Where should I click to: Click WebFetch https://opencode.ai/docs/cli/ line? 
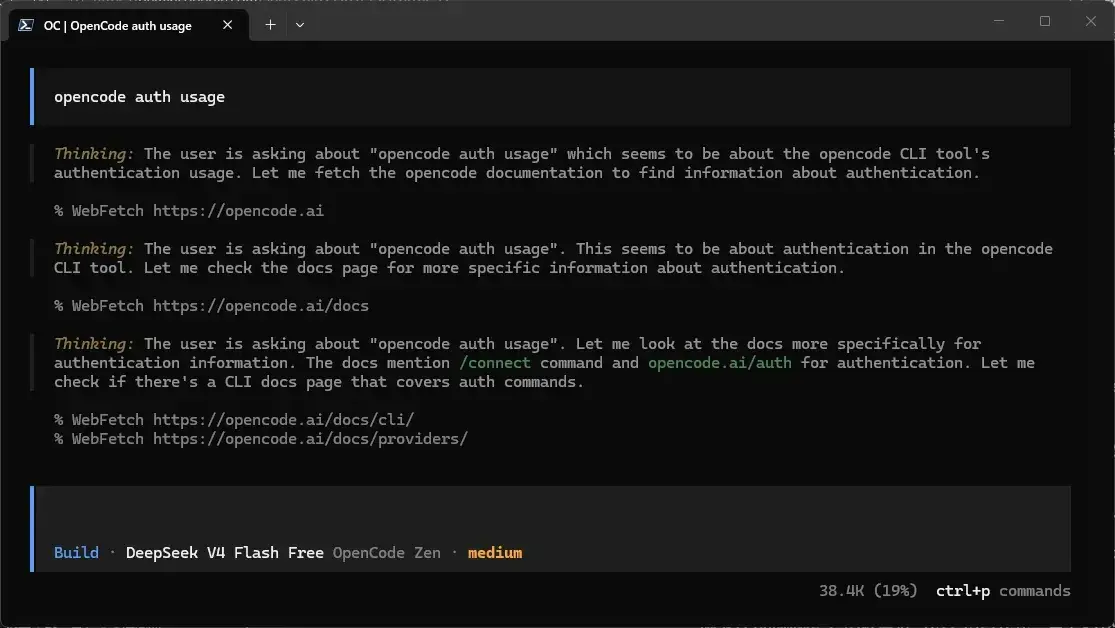[x=234, y=420]
